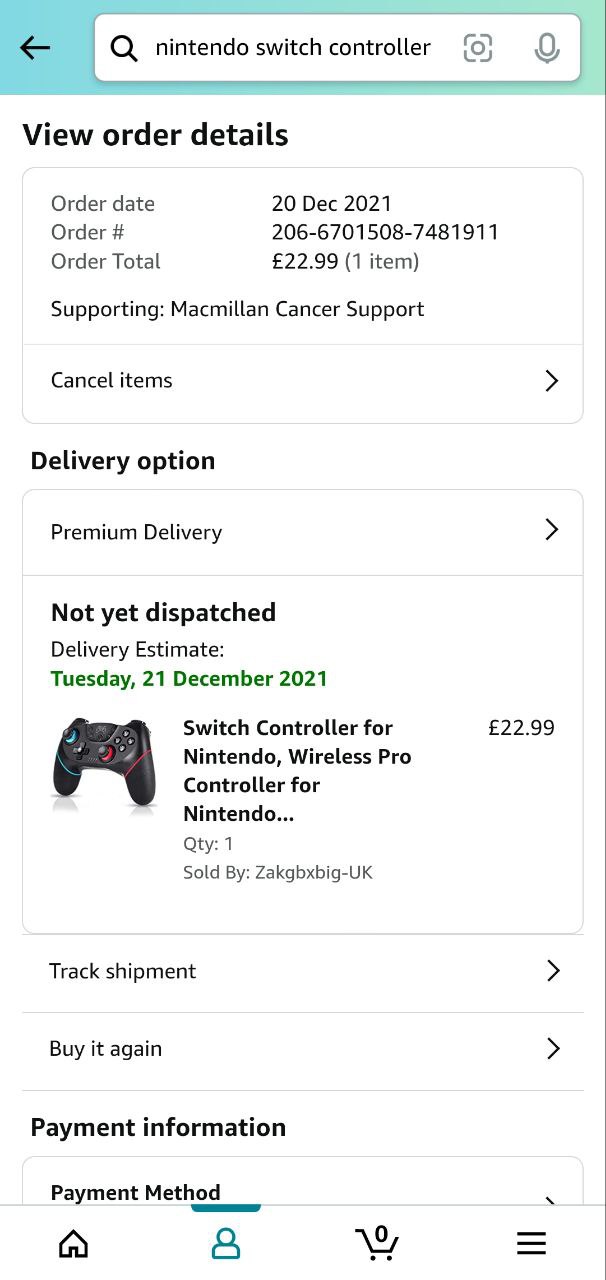Tap the search magnifier icon
The height and width of the screenshot is (1280, 606).
124,48
